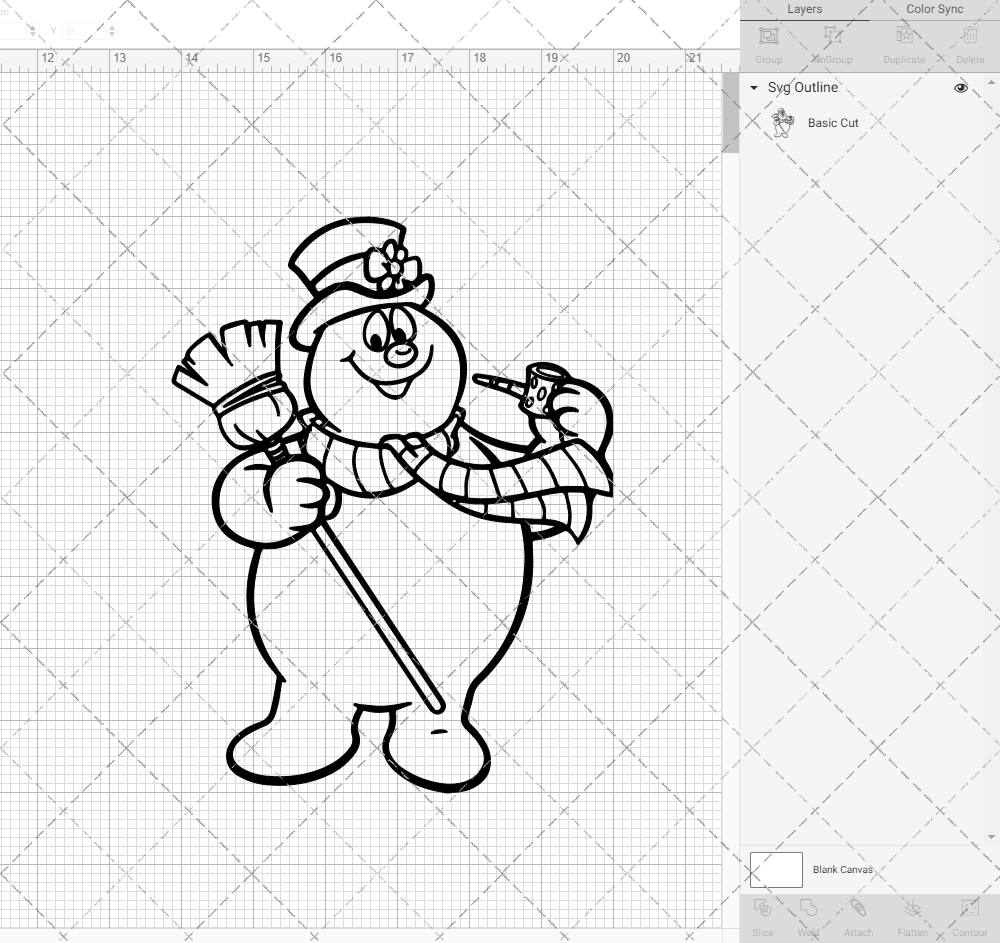This screenshot has width=1000, height=943.
Task: Click the Blank Canvas color swatch
Action: pyautogui.click(x=776, y=870)
